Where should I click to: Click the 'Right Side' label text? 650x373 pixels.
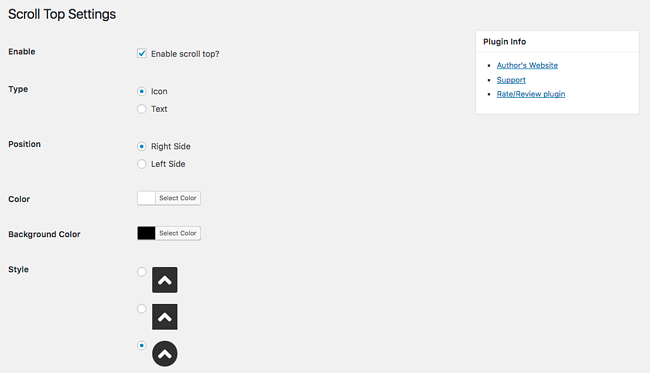171,146
